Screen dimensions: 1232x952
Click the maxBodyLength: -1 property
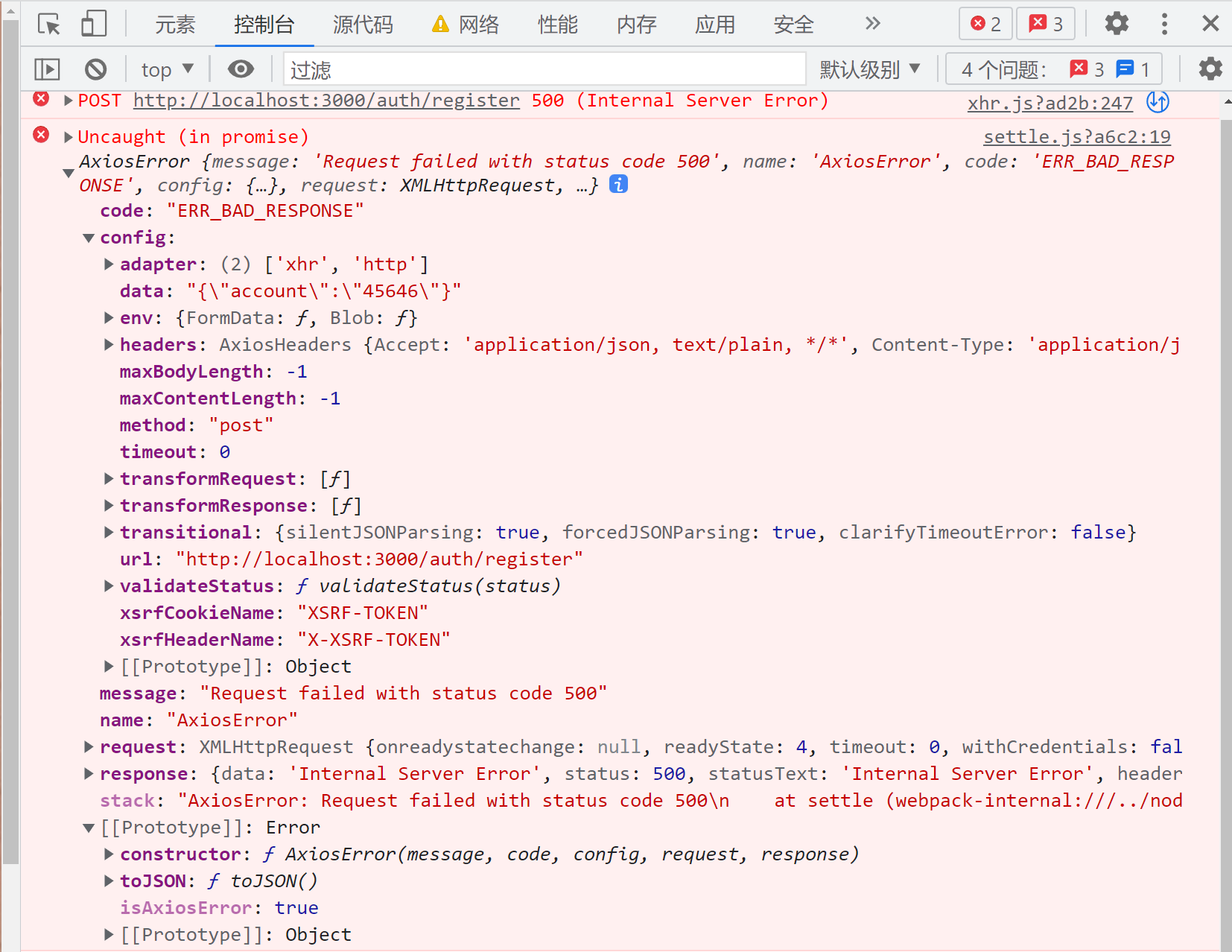coord(214,372)
